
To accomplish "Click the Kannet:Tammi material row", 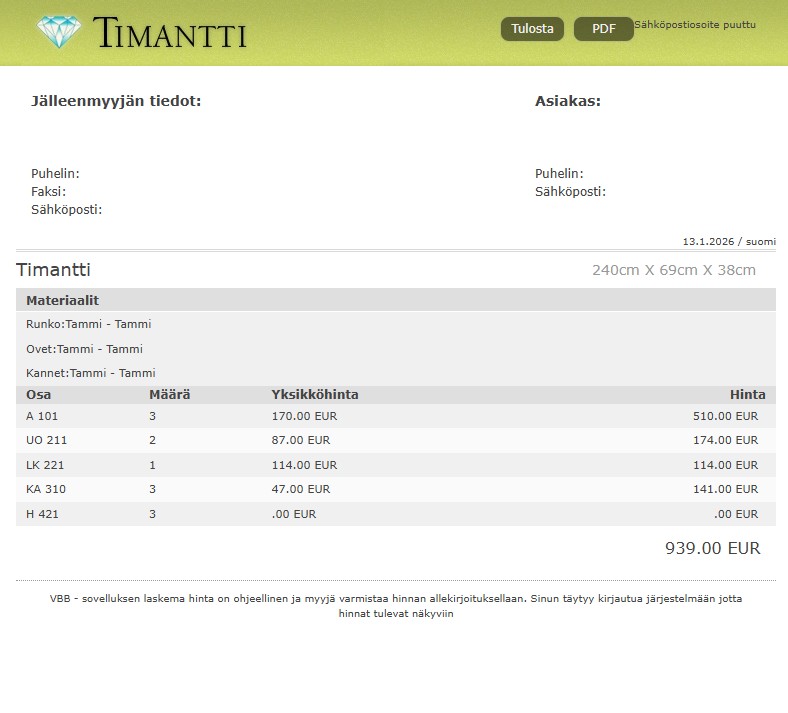I will point(90,373).
